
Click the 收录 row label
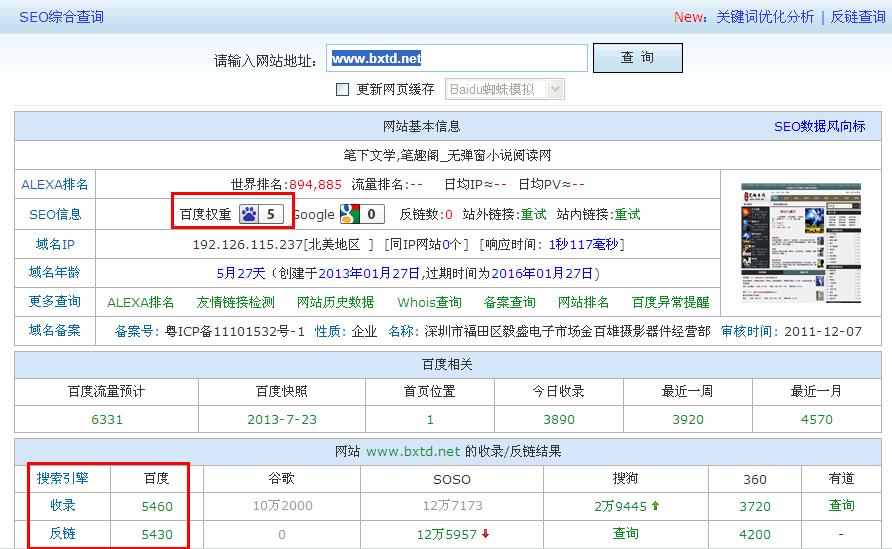63,505
